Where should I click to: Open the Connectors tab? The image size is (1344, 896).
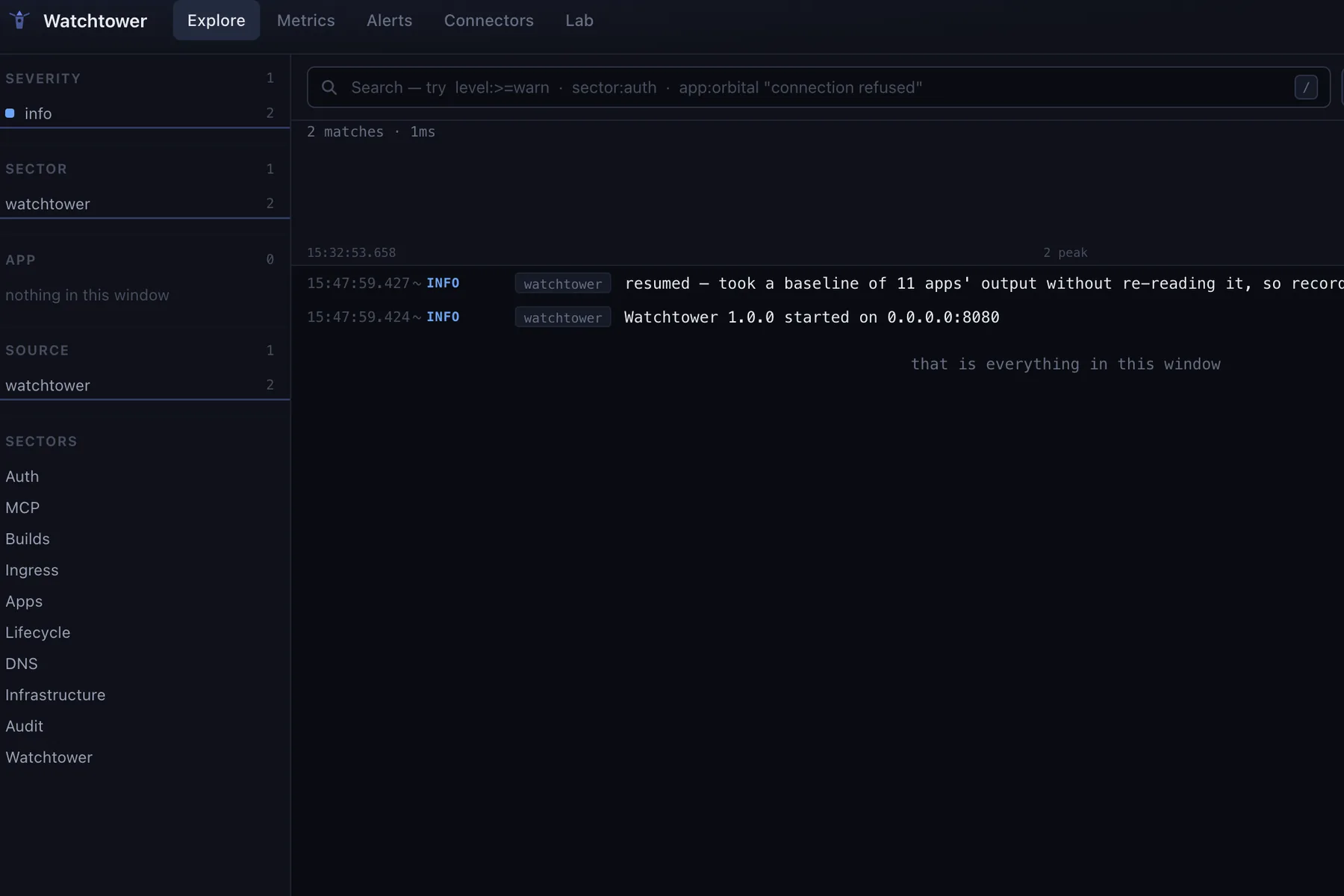489,20
